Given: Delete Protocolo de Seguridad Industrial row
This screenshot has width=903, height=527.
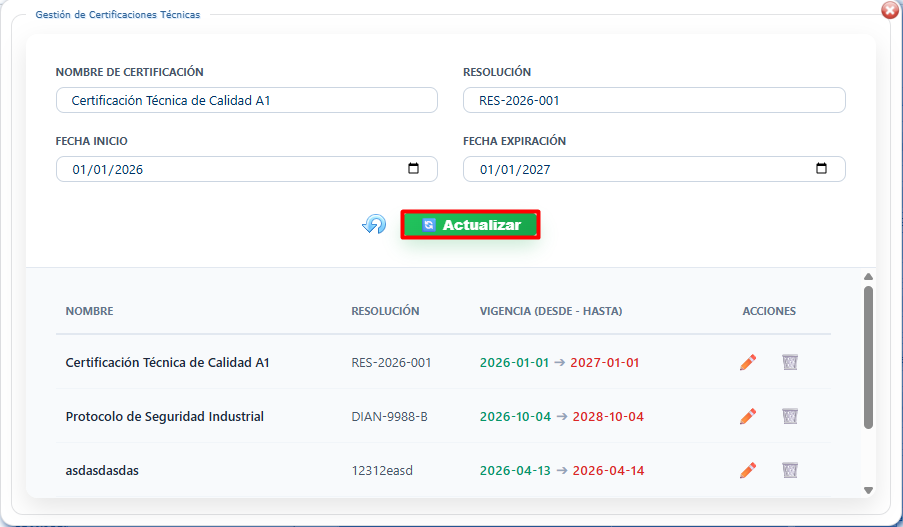Looking at the screenshot, I should (x=790, y=416).
